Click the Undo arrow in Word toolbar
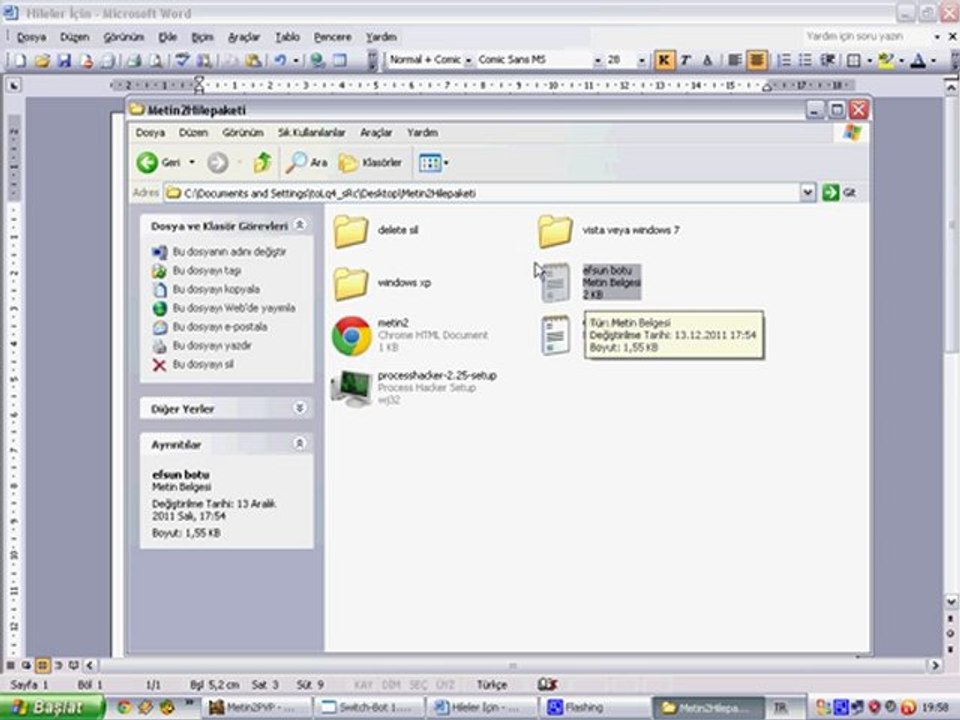The width and height of the screenshot is (960, 720). pyautogui.click(x=280, y=60)
